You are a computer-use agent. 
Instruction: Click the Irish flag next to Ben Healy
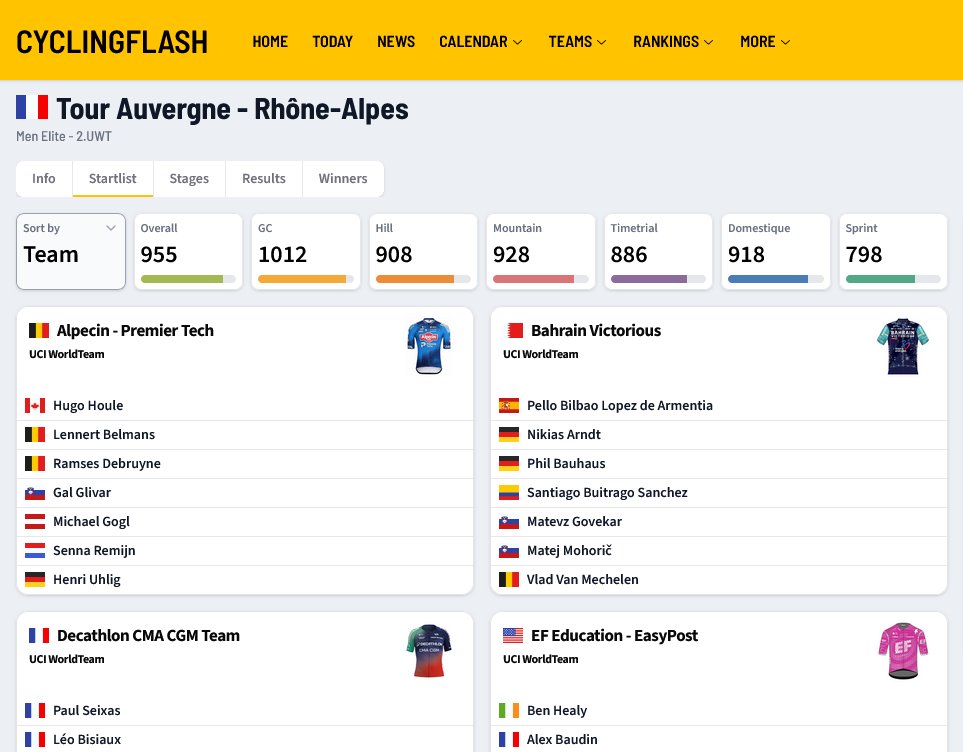coord(509,710)
